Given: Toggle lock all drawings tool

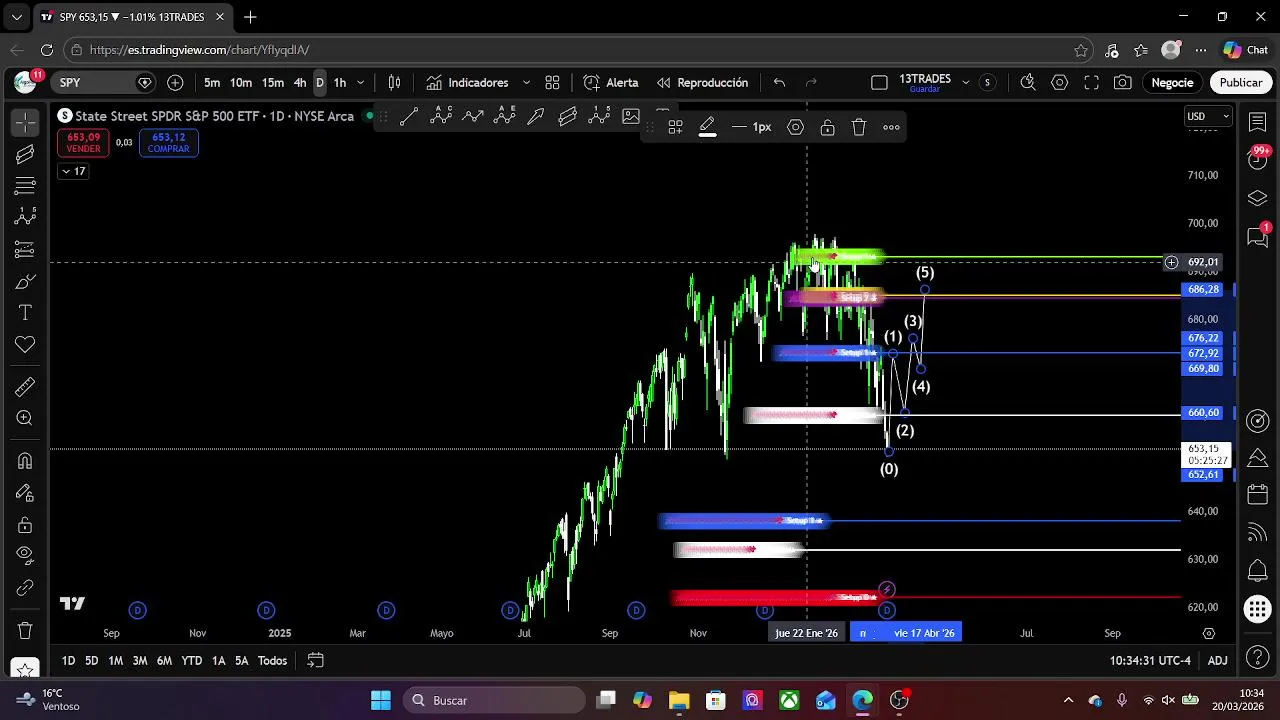Looking at the screenshot, I should click(x=25, y=525).
